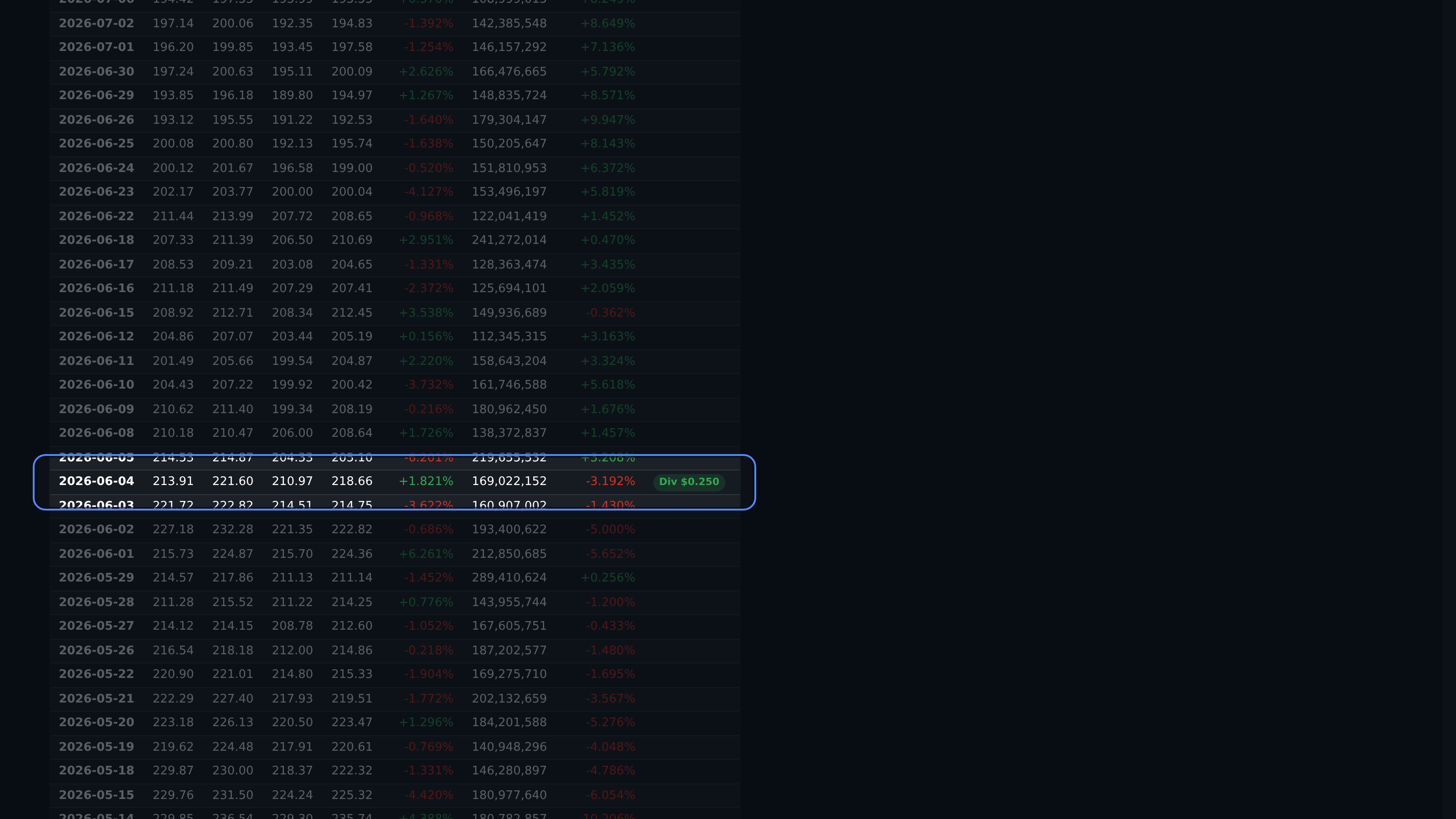Viewport: 1456px width, 819px height.
Task: Click close price 200.09 on 2026-06-30
Action: [352, 72]
